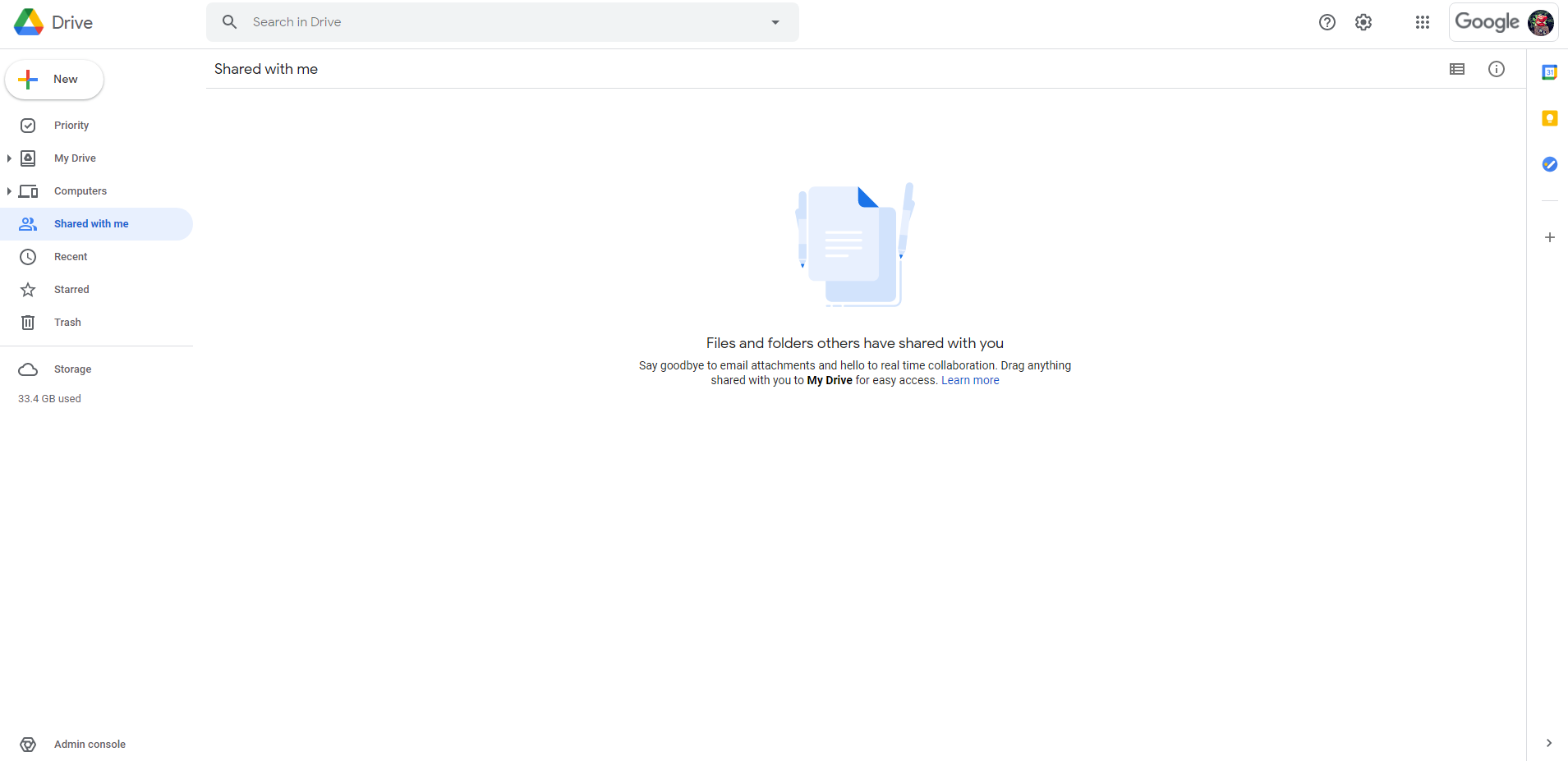Follow the Learn more link
Viewport: 1568px width, 761px height.
[970, 380]
